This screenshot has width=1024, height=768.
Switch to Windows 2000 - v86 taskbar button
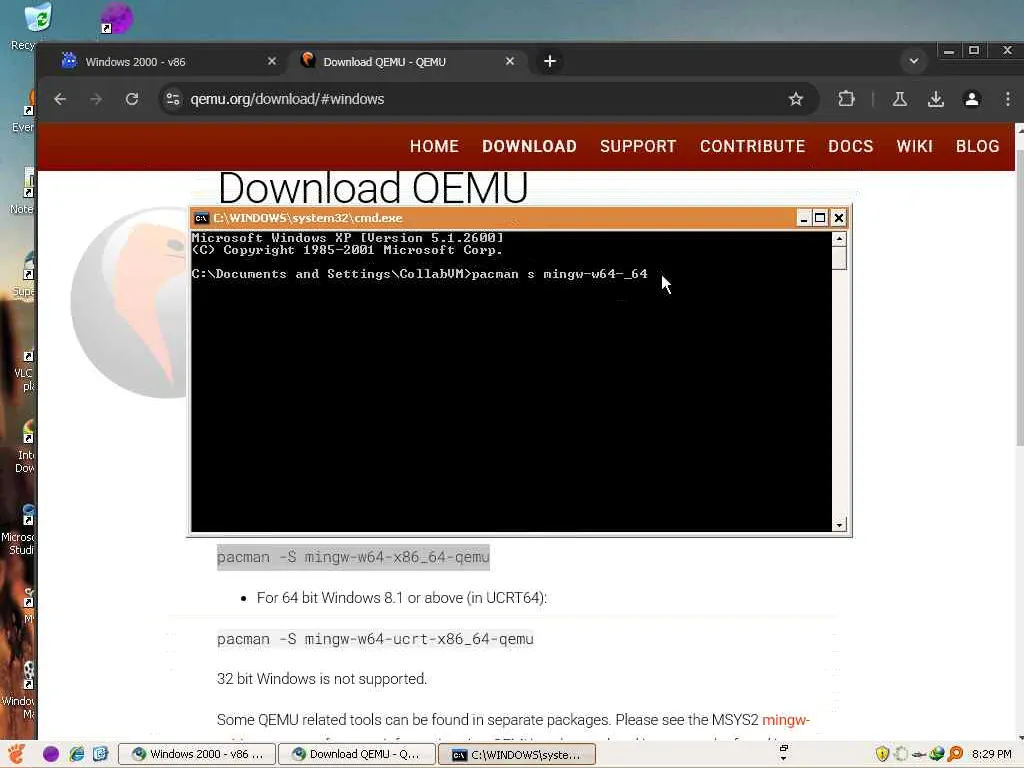pyautogui.click(x=197, y=754)
